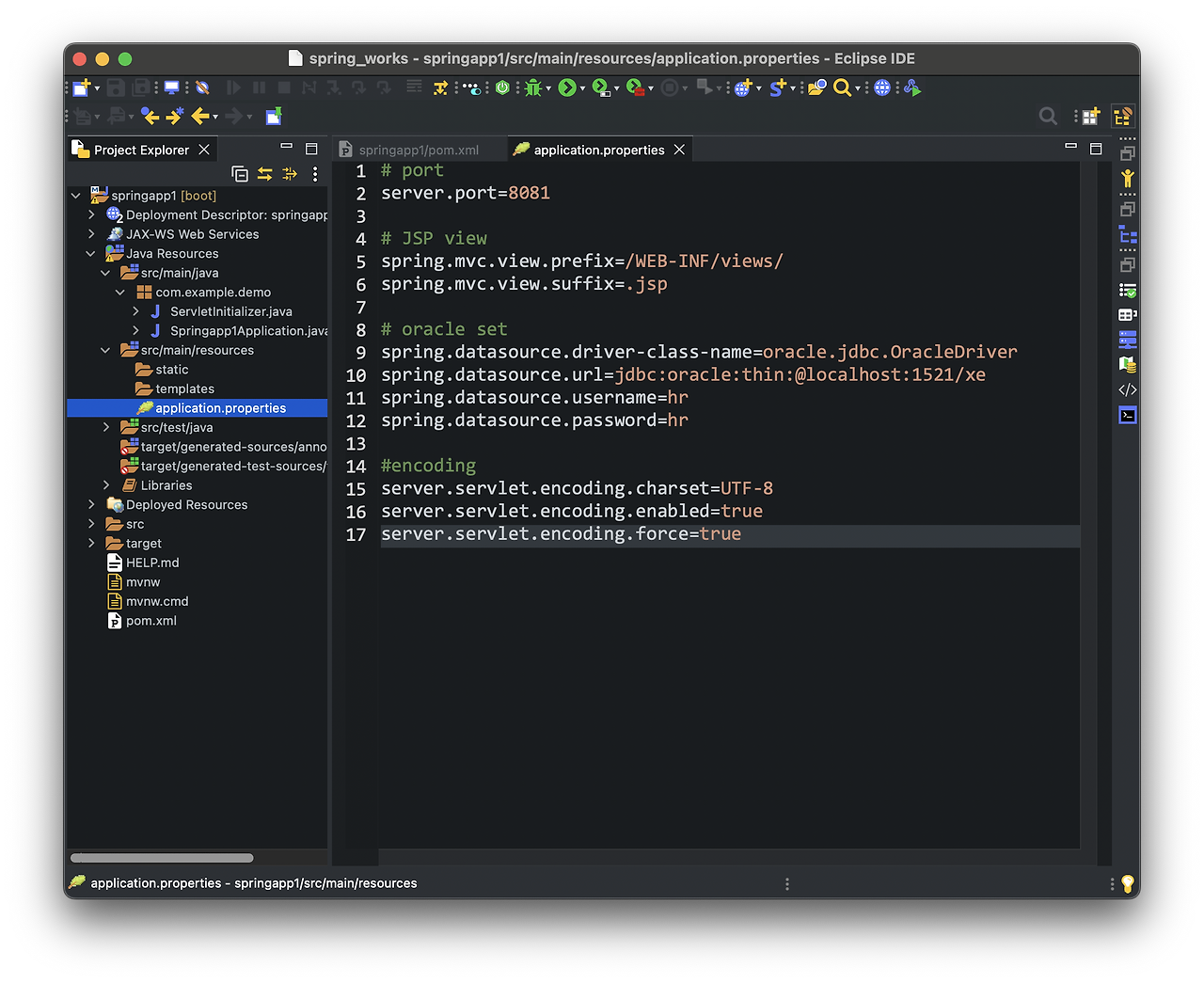Open the Outline view icon in right sidebar
This screenshot has width=1204, height=983.
[1127, 235]
